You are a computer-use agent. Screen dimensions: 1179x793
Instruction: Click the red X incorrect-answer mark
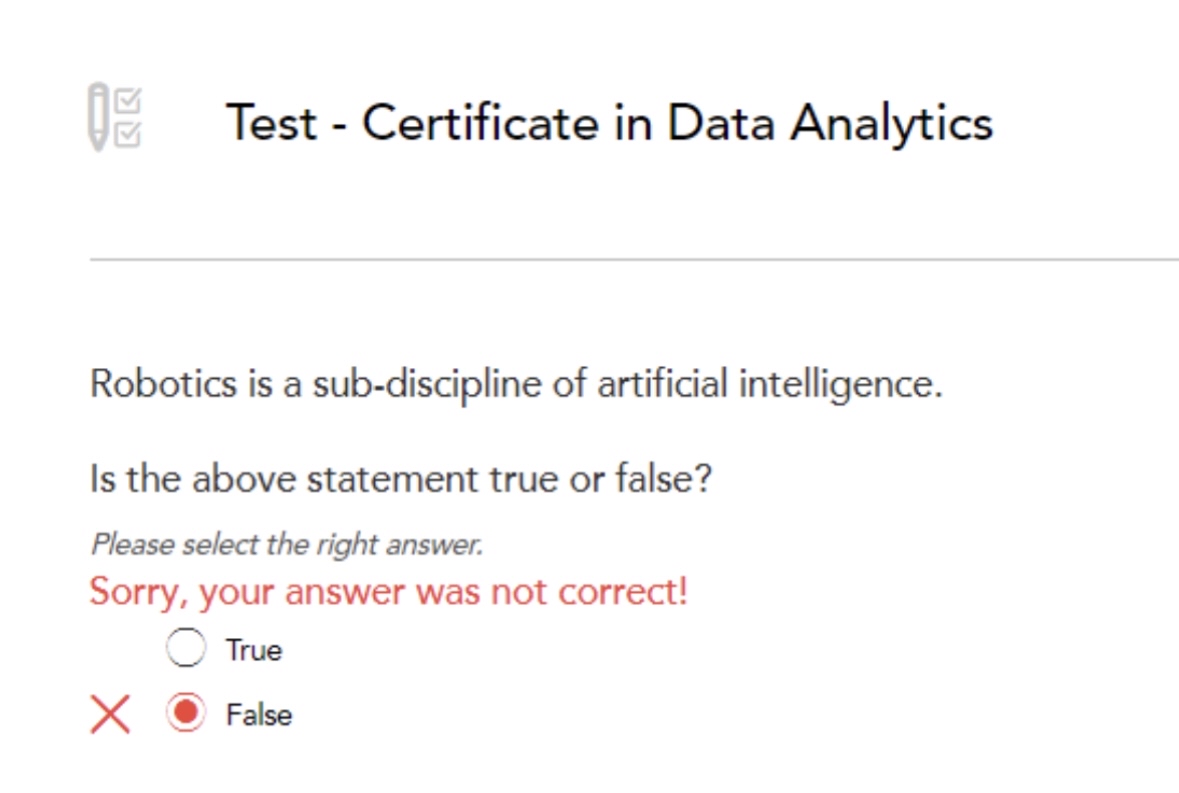[110, 715]
